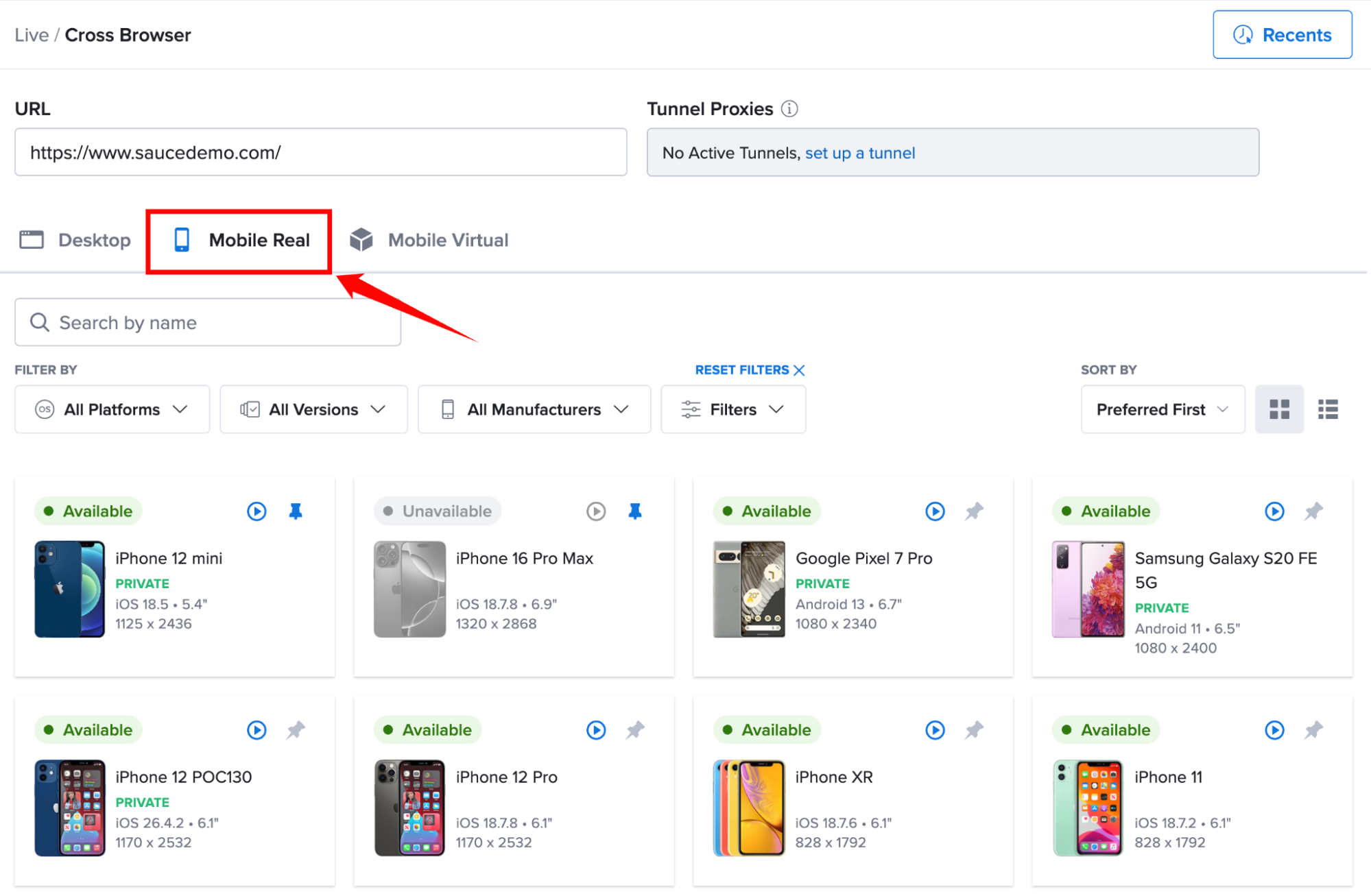Image resolution: width=1371 pixels, height=896 pixels.
Task: Click the Available badge on iPhone 12 mini
Action: click(x=88, y=511)
